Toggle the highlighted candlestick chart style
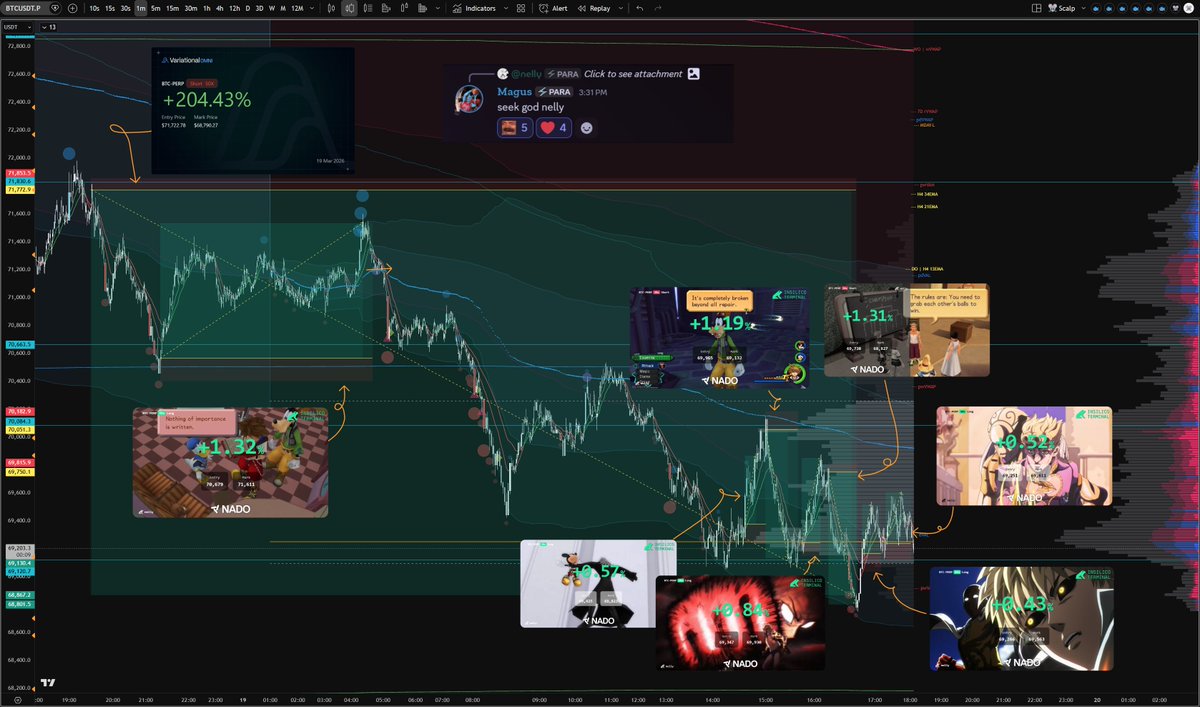 point(349,8)
